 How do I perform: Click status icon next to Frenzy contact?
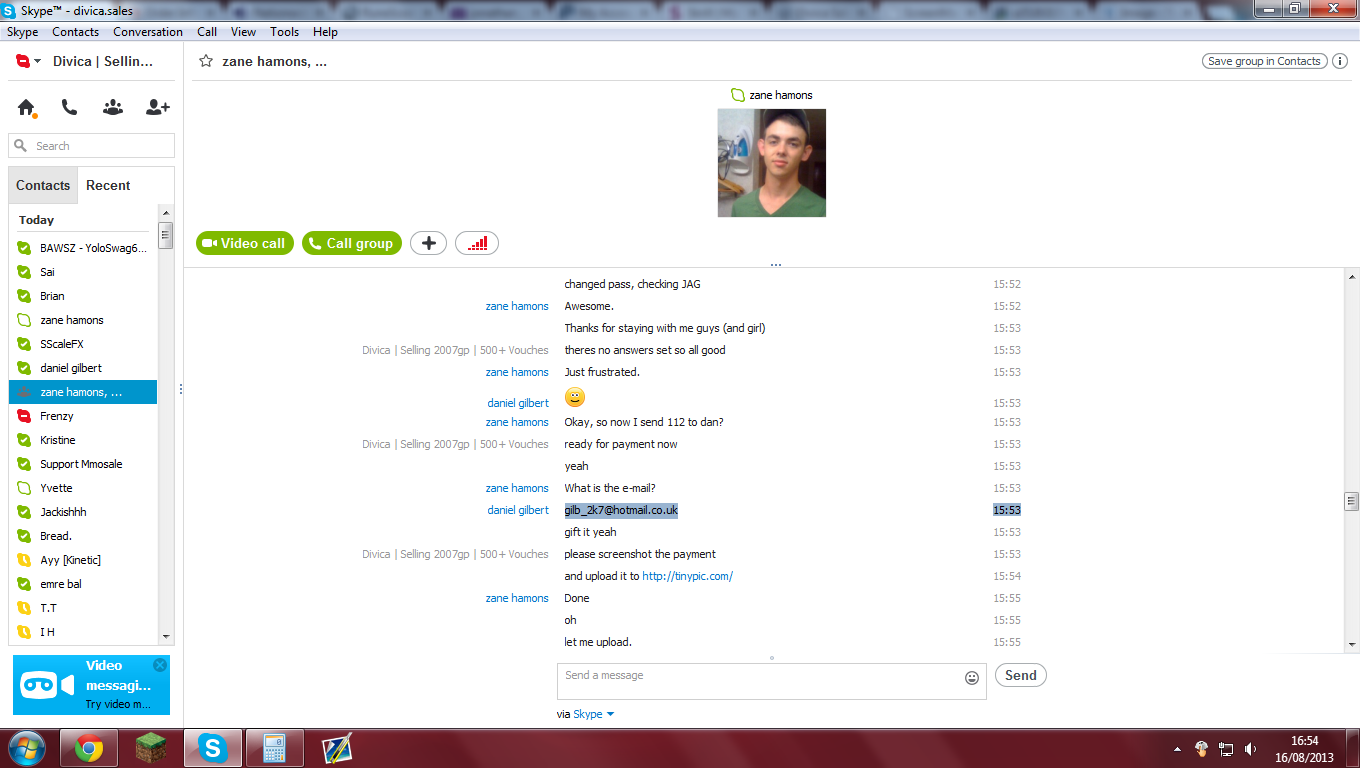coord(24,416)
